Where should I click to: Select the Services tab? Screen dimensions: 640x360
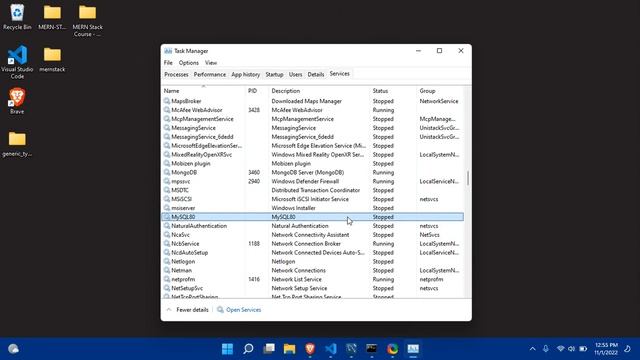pyautogui.click(x=340, y=74)
